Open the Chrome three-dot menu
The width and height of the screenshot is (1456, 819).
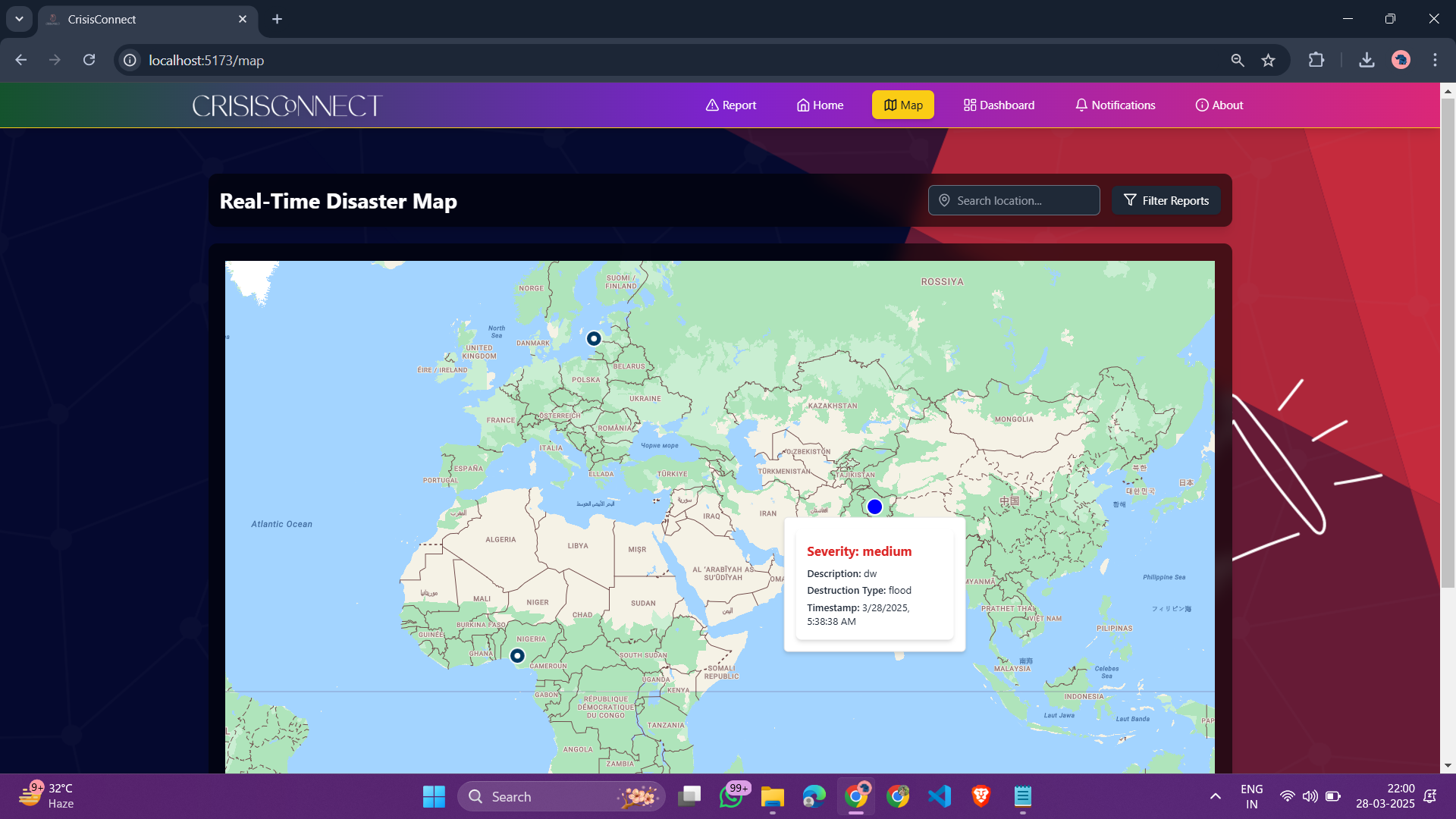pos(1435,61)
